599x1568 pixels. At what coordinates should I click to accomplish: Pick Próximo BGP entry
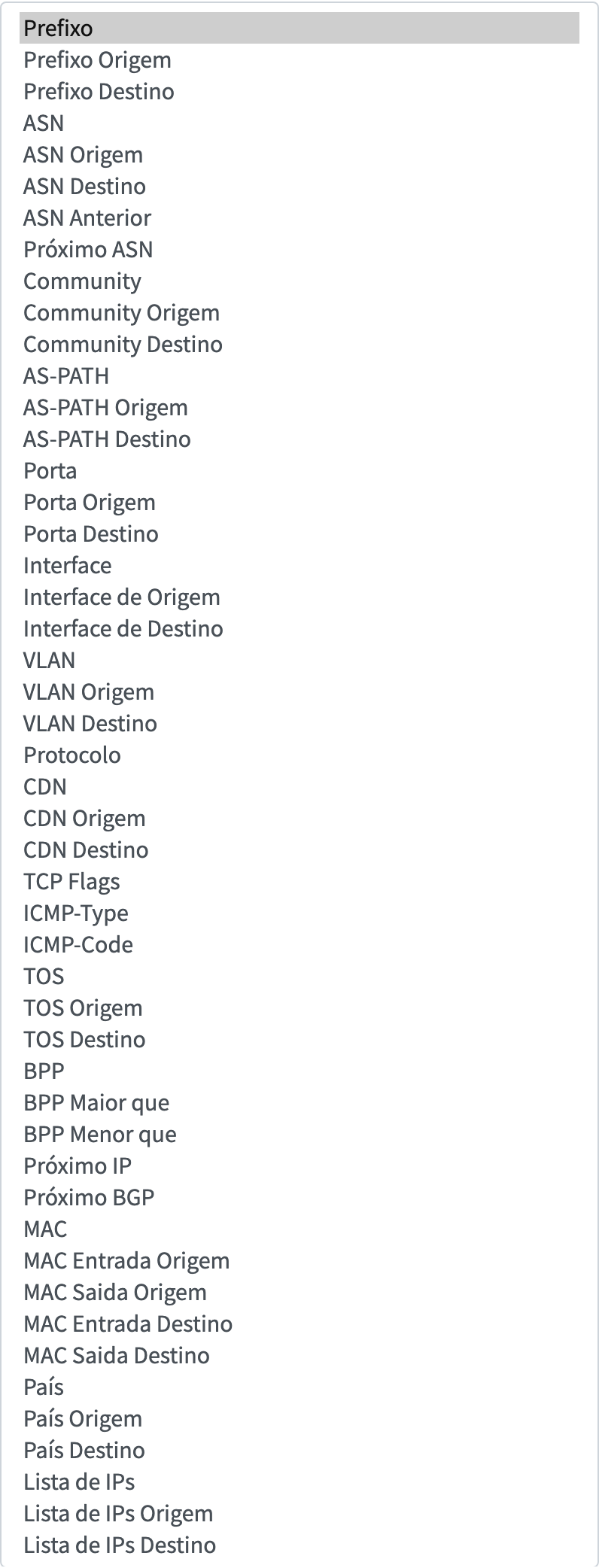299,1197
